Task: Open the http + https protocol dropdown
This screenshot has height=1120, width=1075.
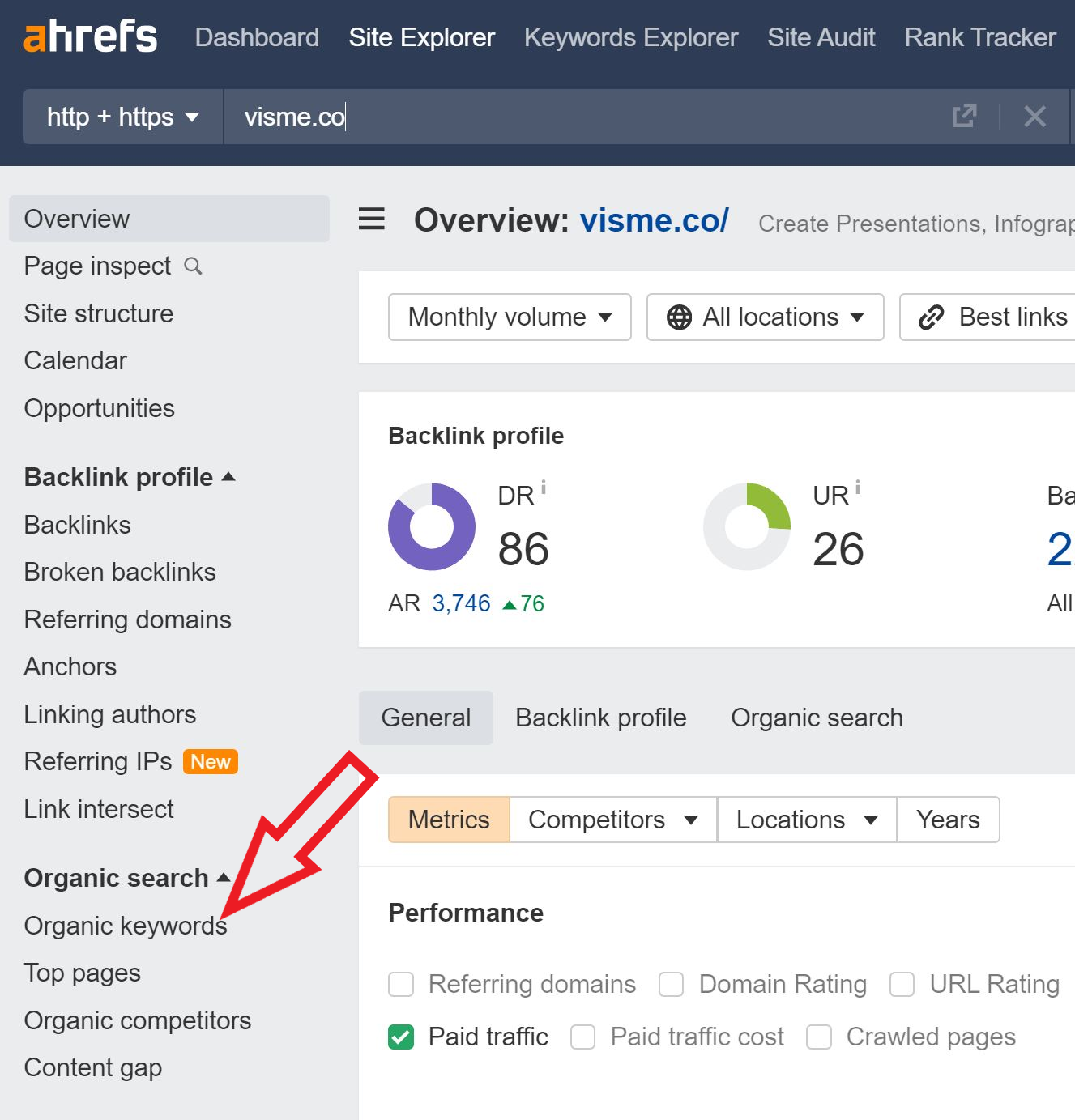Action: pyautogui.click(x=123, y=117)
